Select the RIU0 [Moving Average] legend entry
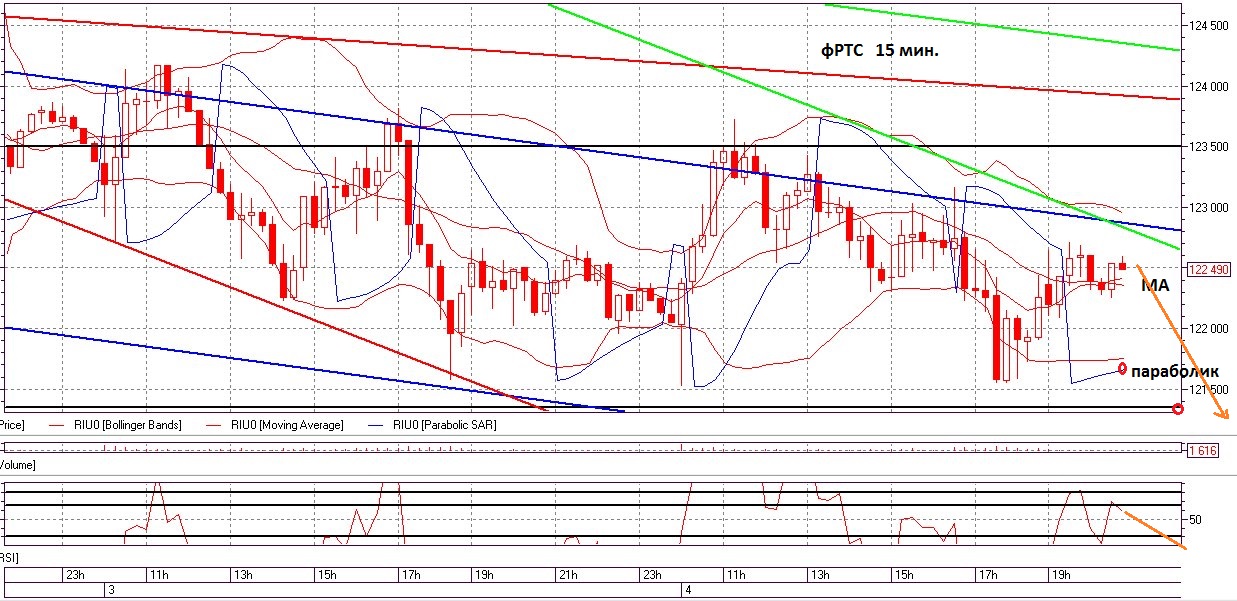Screen dimensions: 1237x601 [273, 425]
